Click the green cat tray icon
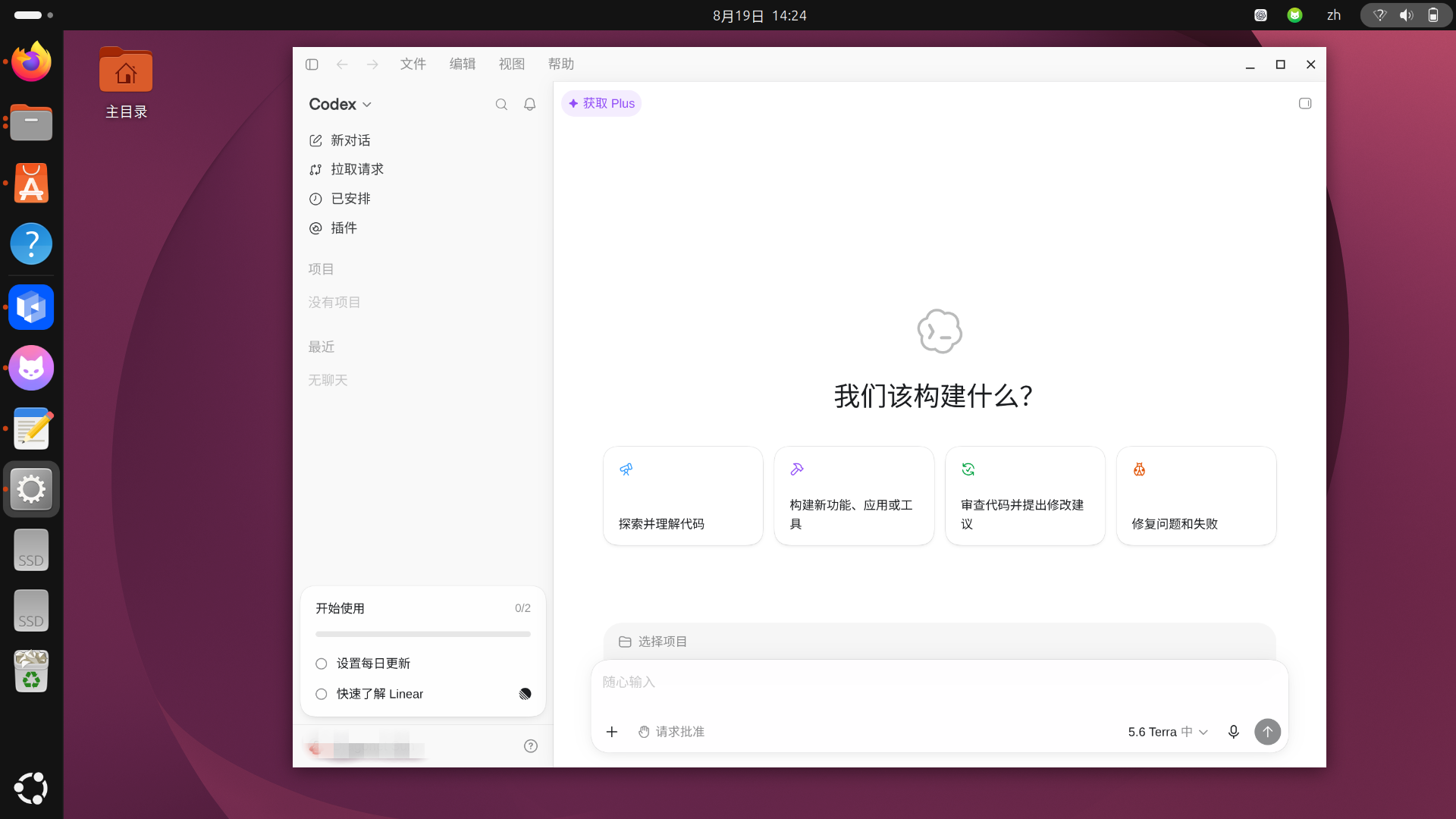Screen dimensions: 1456x819 coord(1294,15)
